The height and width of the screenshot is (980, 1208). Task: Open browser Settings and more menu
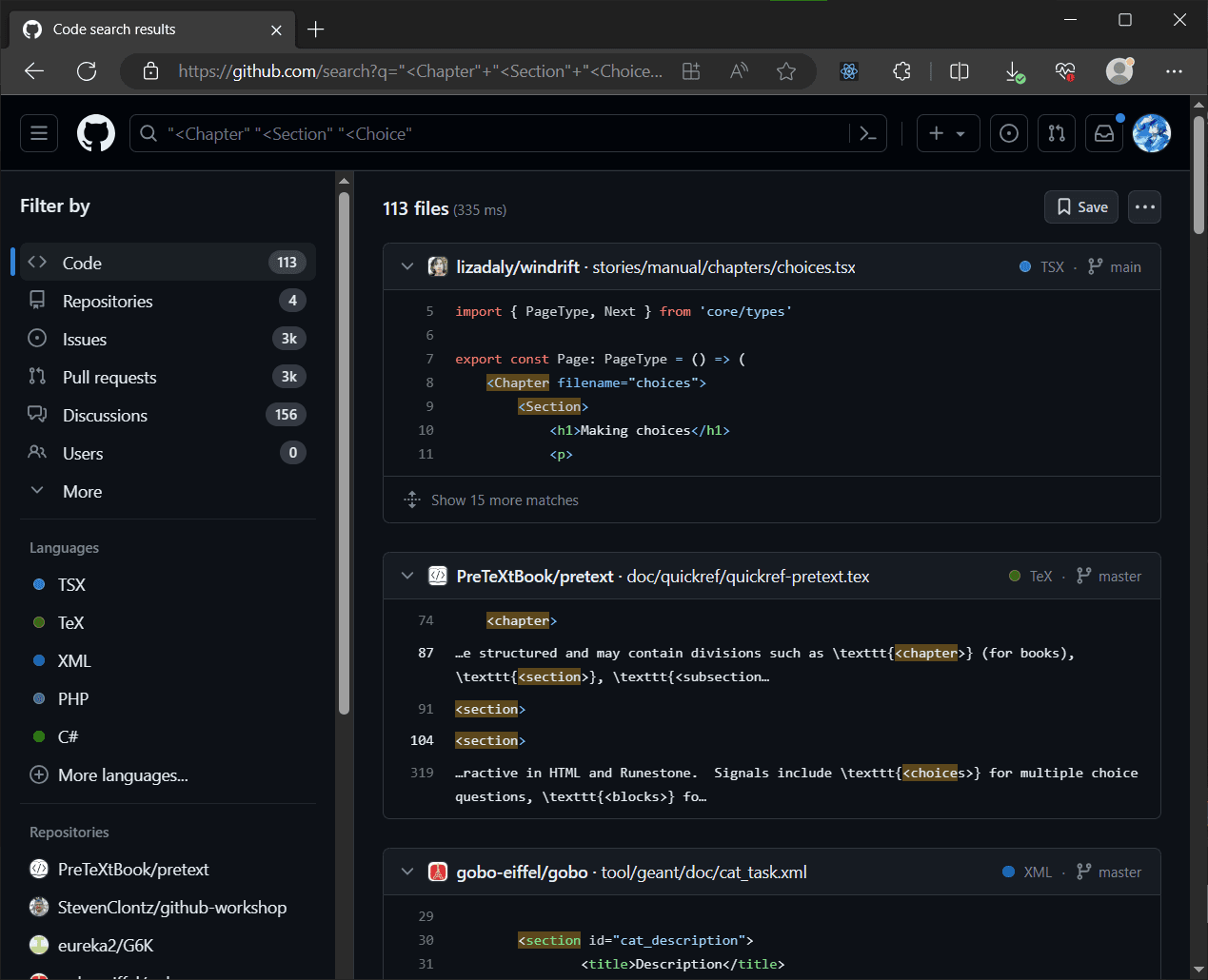(1174, 71)
